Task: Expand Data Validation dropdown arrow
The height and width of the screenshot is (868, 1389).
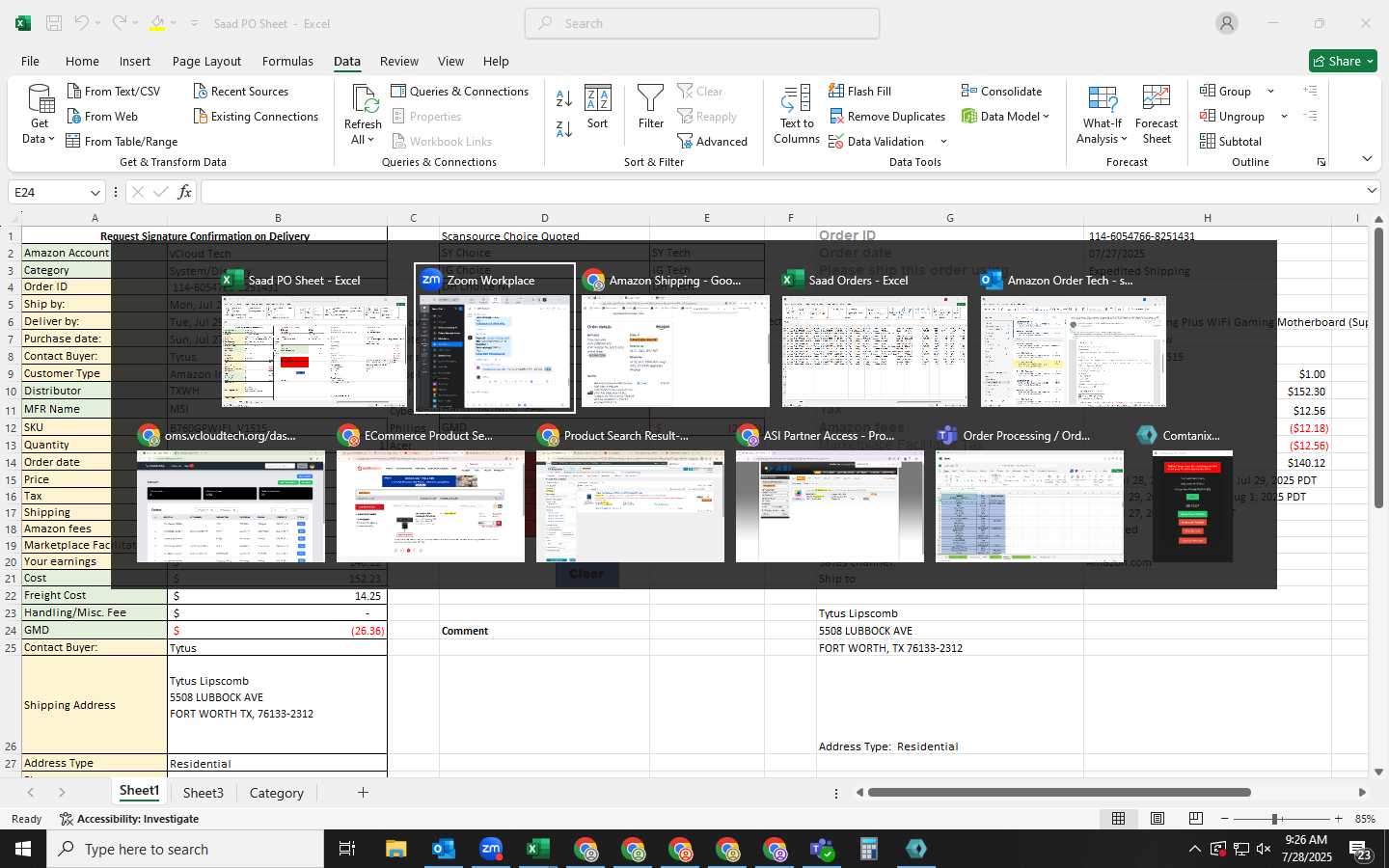Action: point(943,142)
